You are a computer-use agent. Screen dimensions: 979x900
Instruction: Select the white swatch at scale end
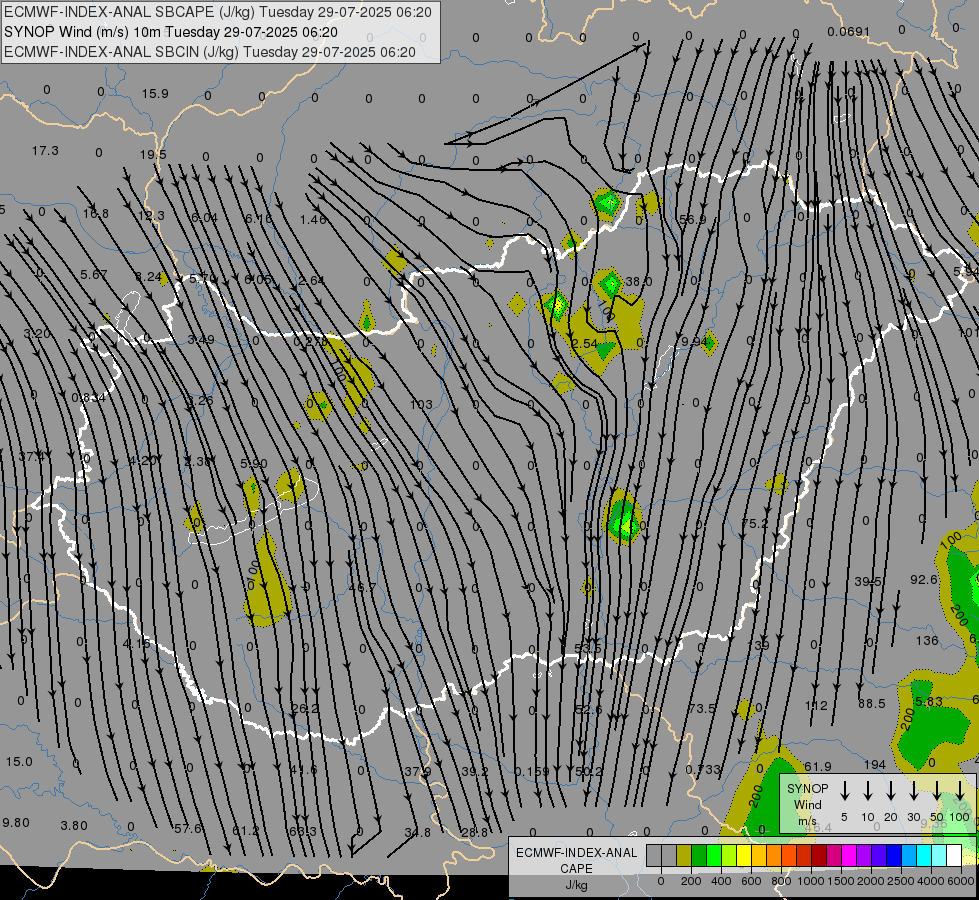953,856
